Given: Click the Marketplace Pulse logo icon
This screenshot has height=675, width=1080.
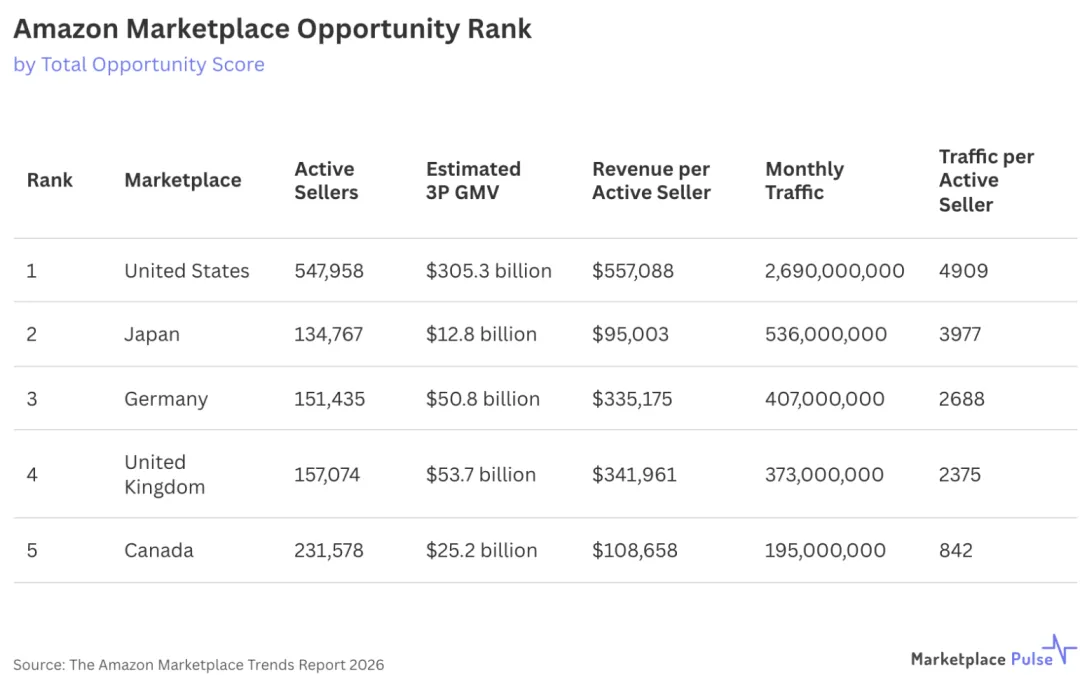Looking at the screenshot, I should pos(1059,650).
